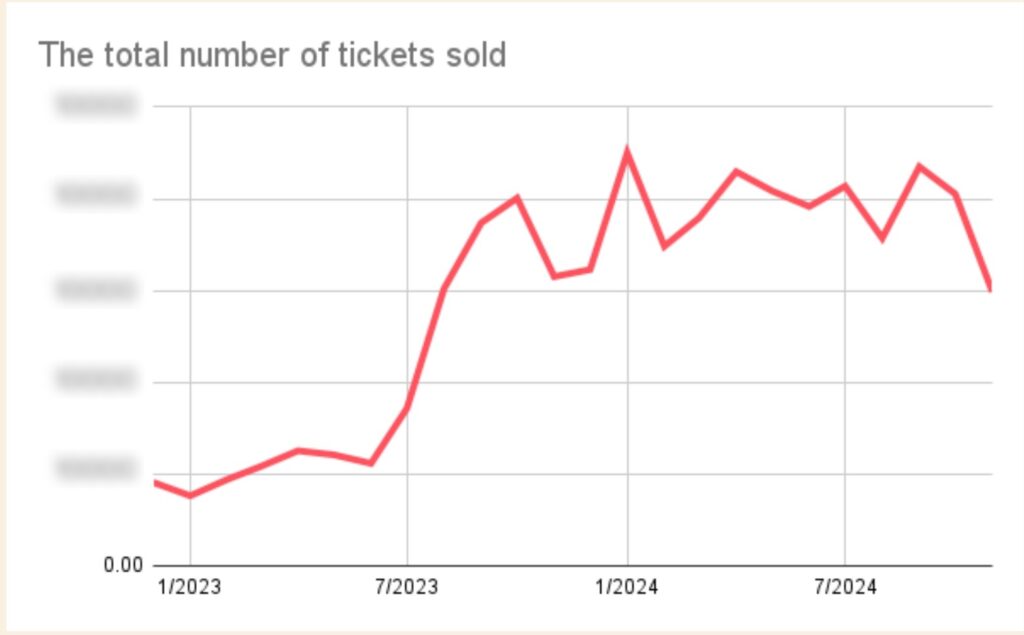
Task: Click the "7/2024" x-axis label
Action: 845,586
